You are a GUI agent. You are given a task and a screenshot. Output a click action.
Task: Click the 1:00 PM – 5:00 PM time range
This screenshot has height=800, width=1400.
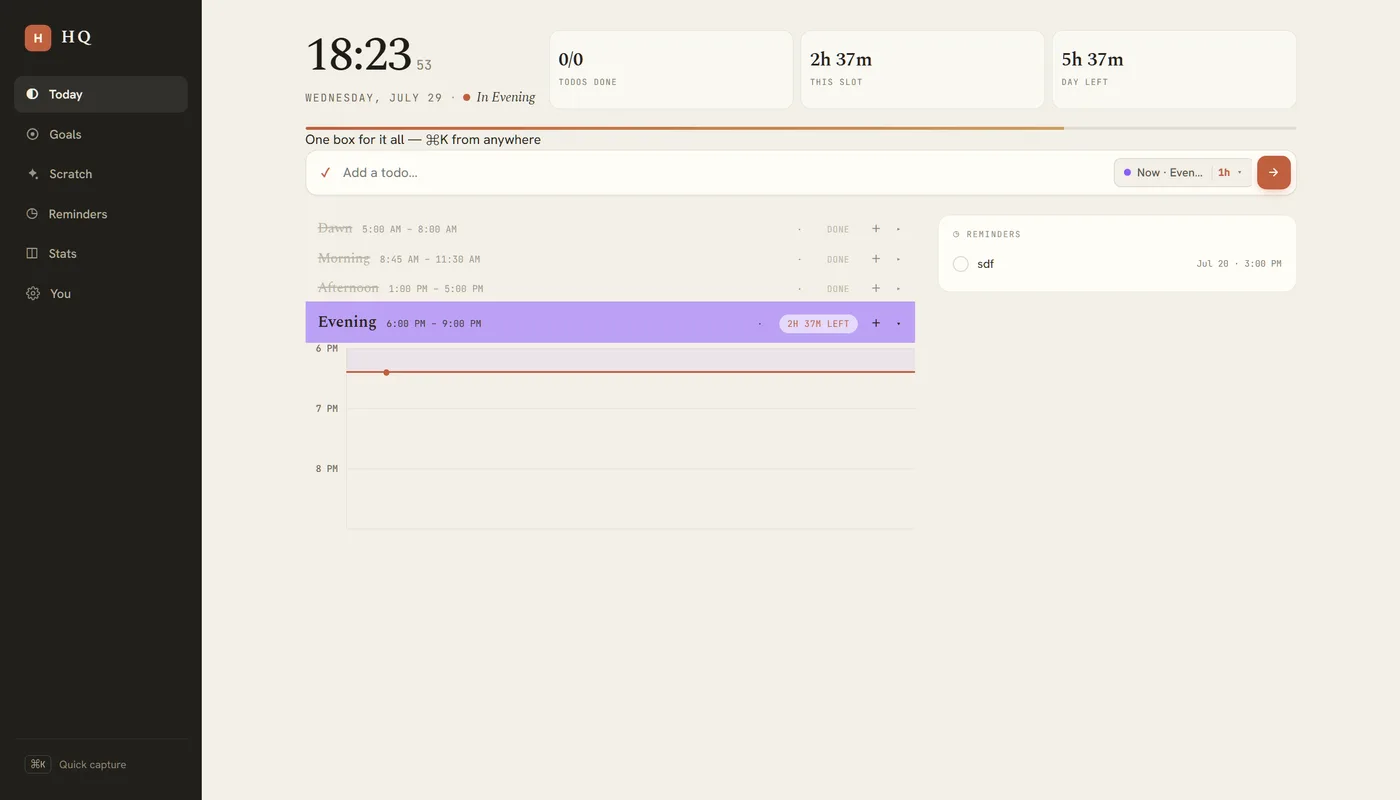pyautogui.click(x=436, y=288)
